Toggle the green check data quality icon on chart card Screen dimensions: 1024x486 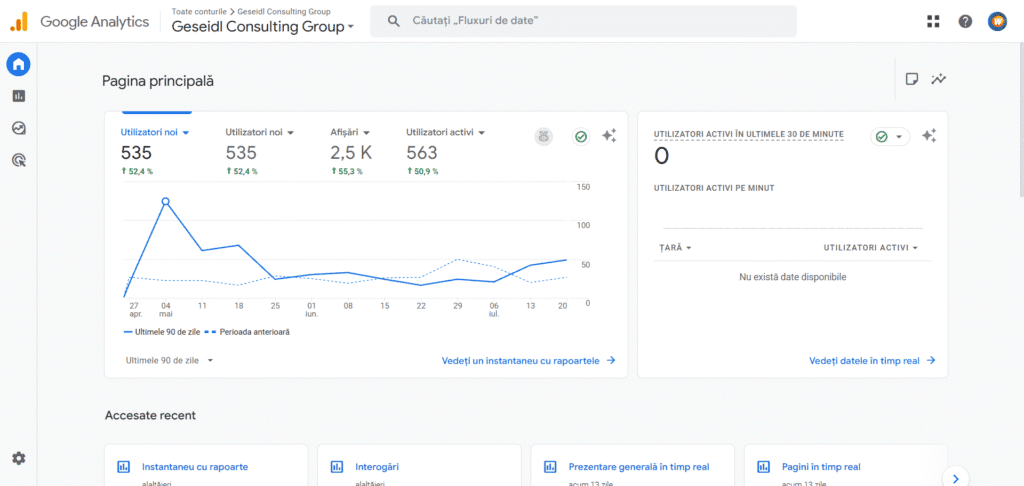coord(581,137)
